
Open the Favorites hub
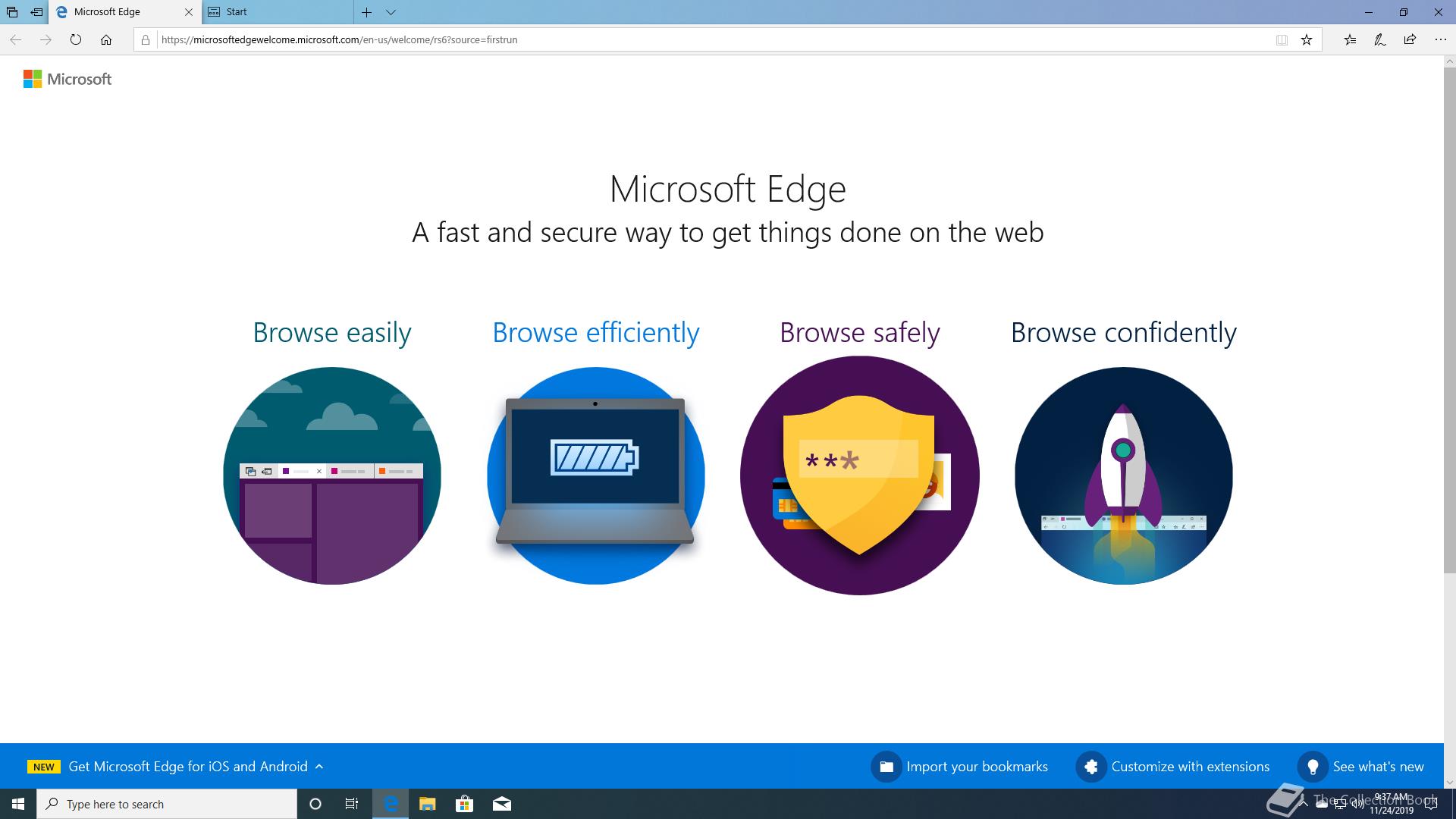pos(1350,39)
